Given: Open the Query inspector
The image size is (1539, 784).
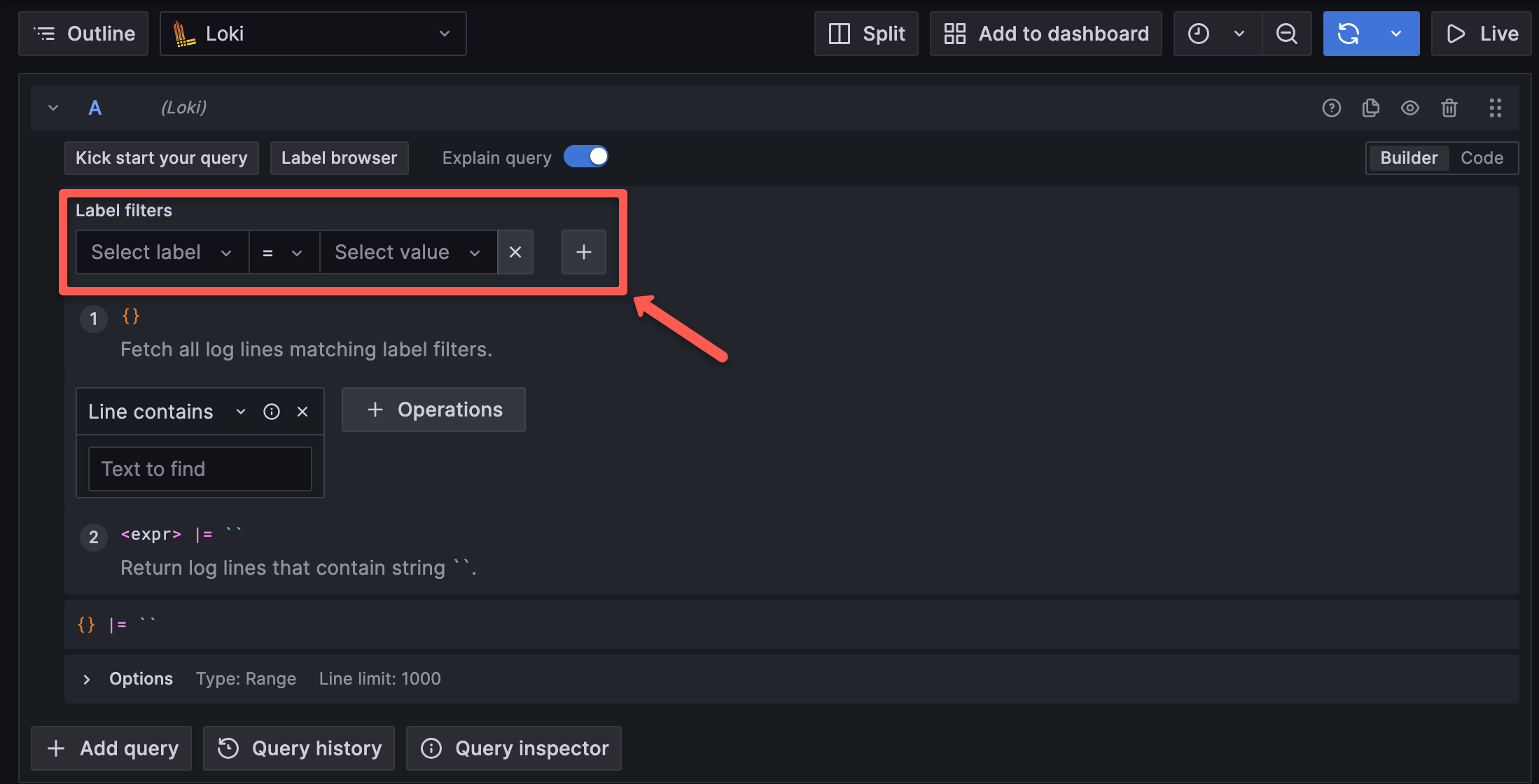Looking at the screenshot, I should click(513, 748).
